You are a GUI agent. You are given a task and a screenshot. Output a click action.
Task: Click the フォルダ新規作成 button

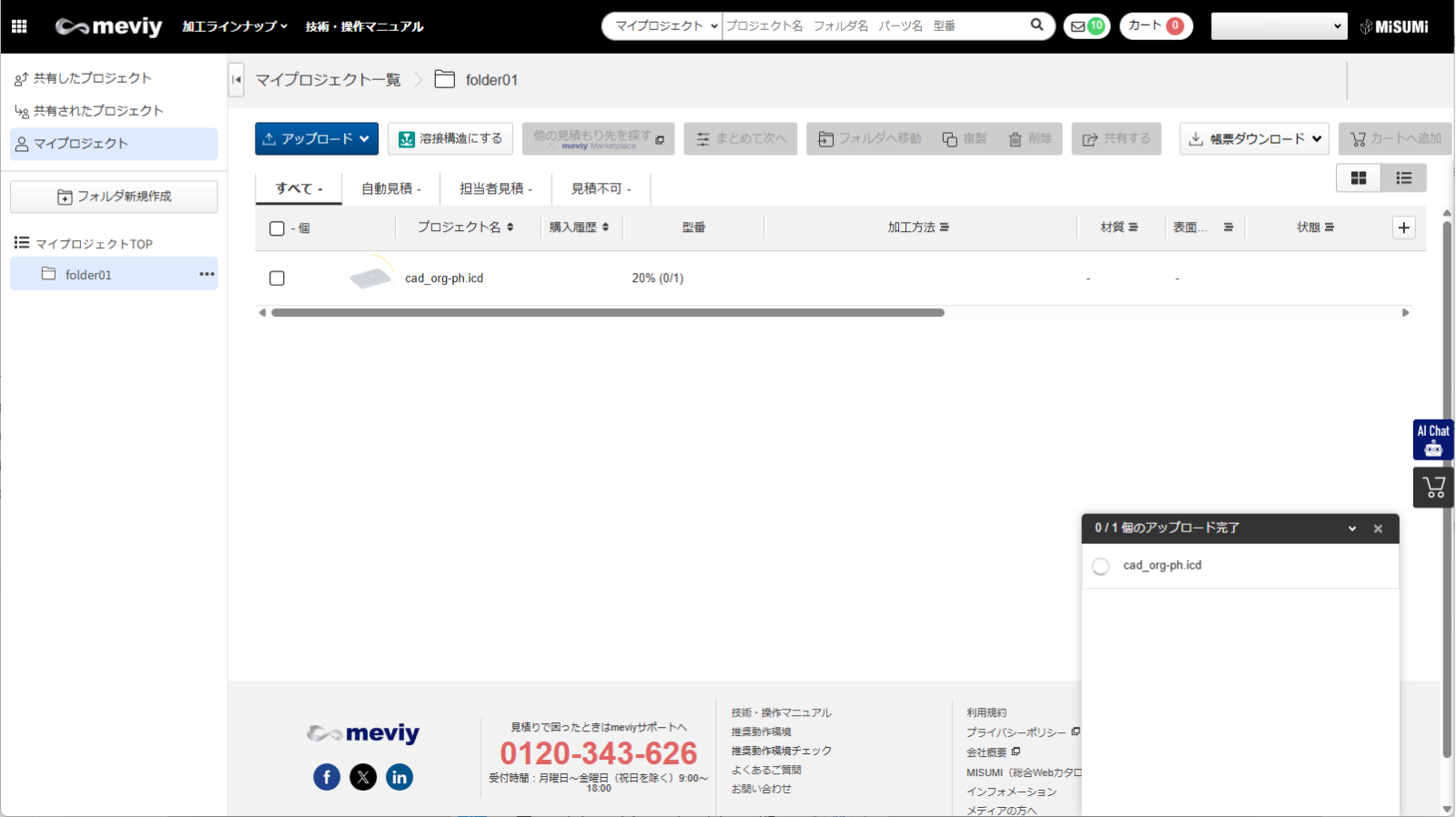pyautogui.click(x=114, y=197)
